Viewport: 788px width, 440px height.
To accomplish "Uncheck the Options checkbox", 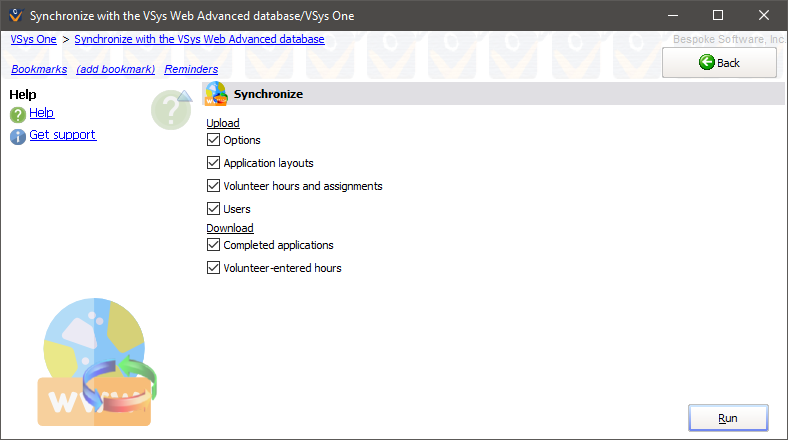I will (x=213, y=140).
